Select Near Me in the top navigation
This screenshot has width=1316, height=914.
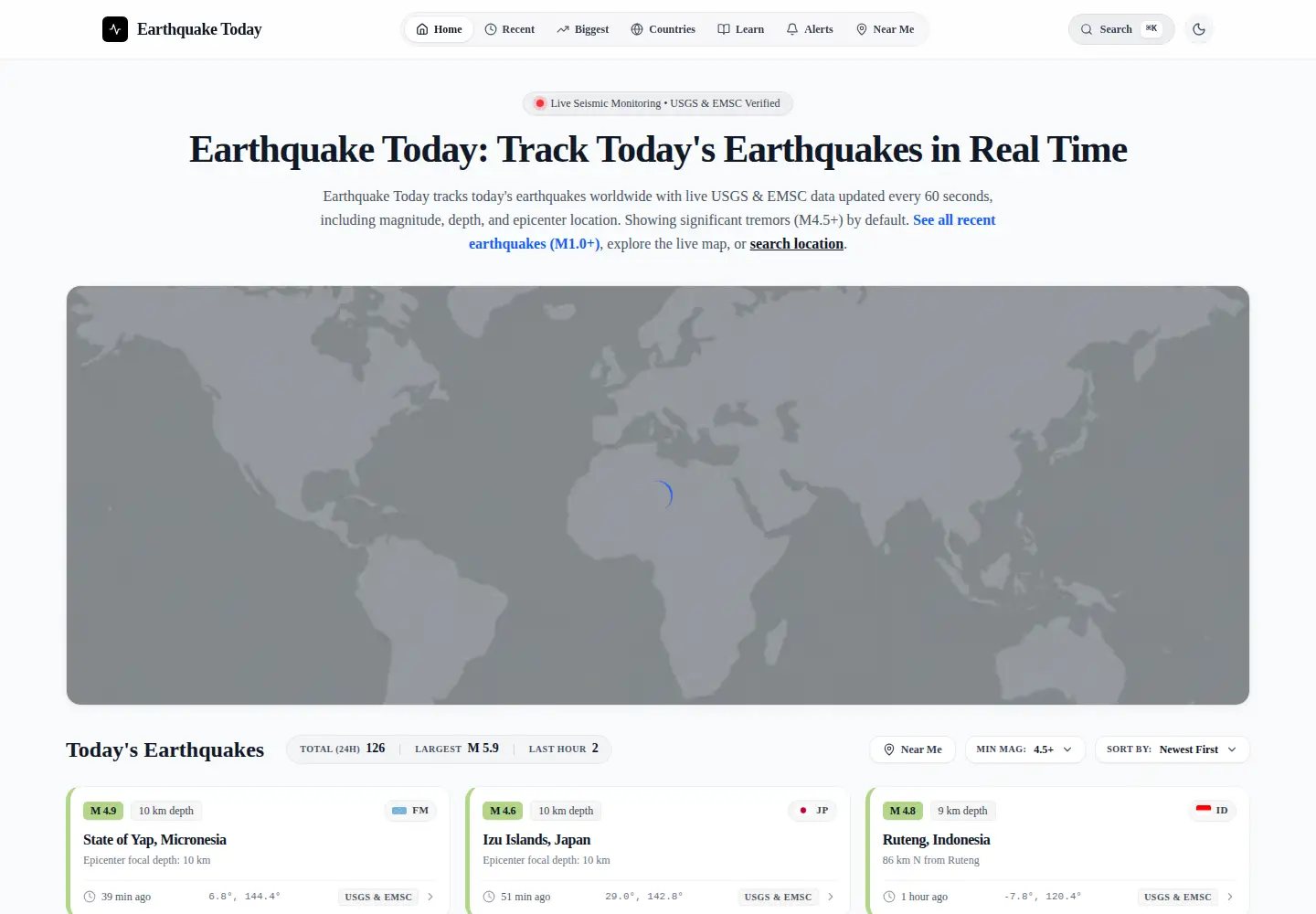click(885, 29)
